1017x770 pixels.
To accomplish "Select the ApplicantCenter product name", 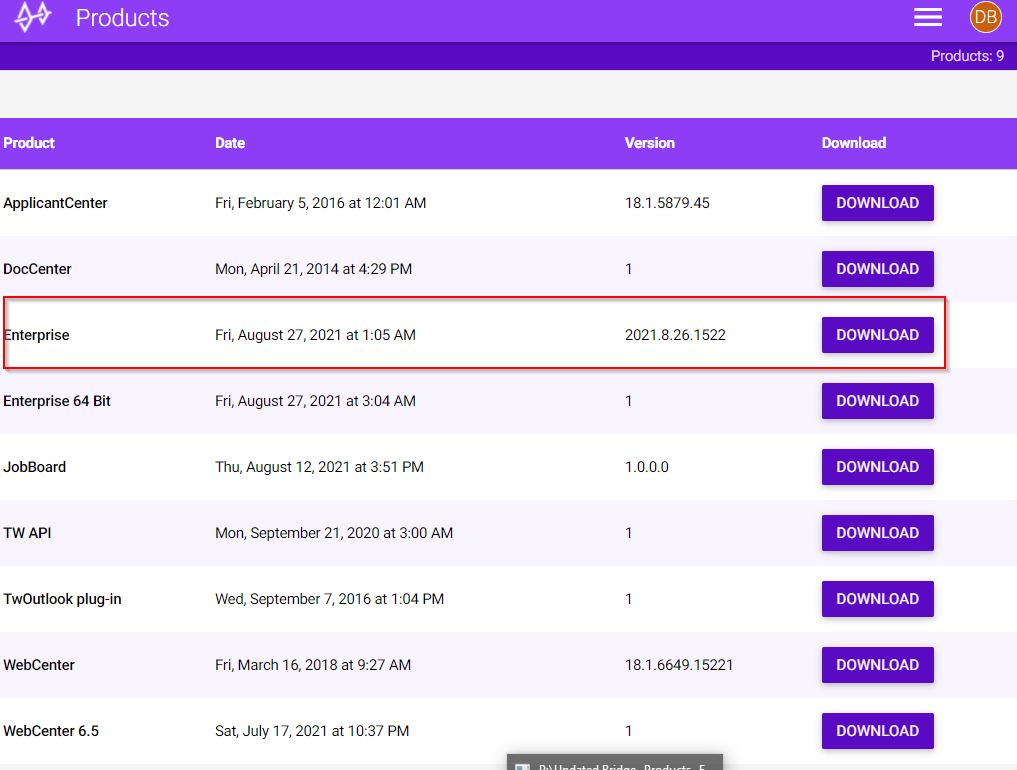I will pos(55,203).
